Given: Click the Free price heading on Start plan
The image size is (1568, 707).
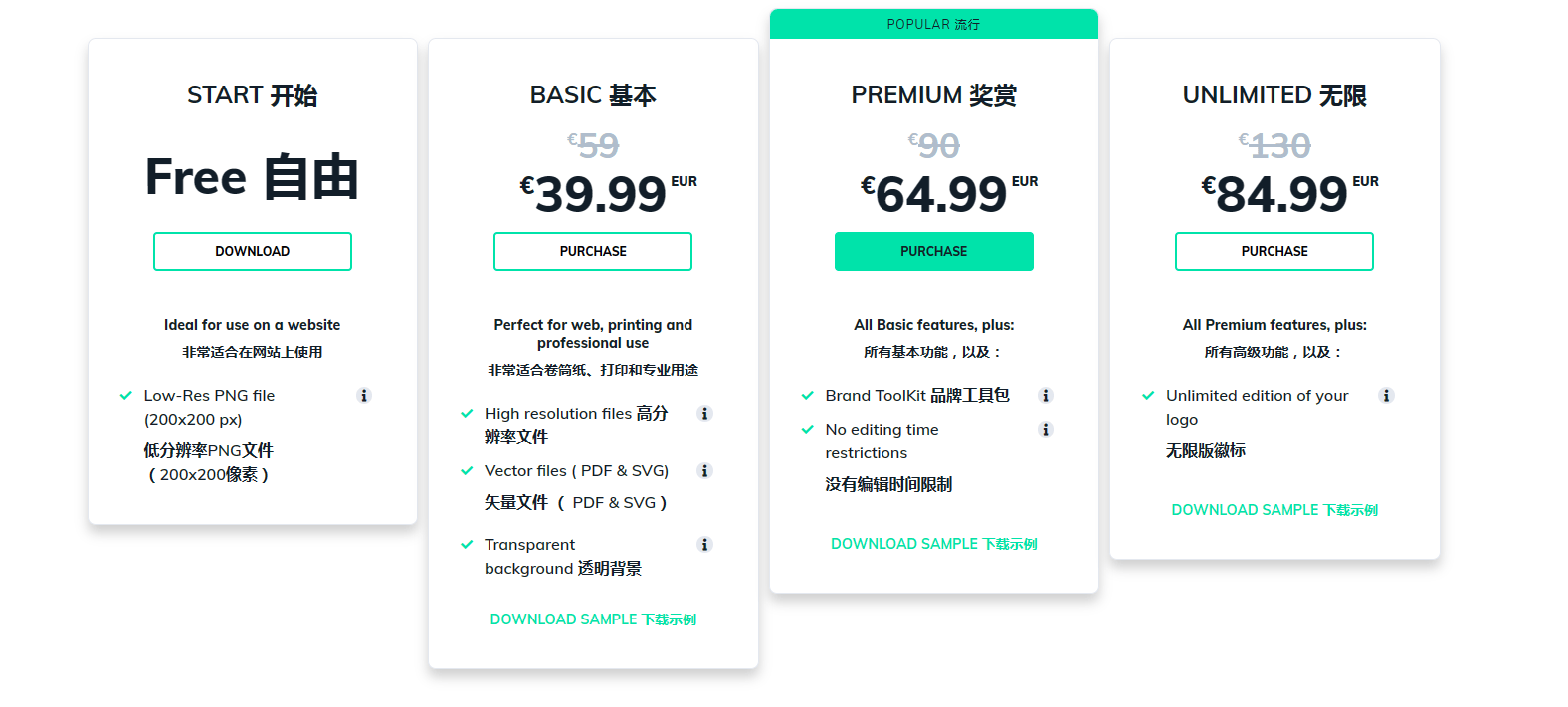Looking at the screenshot, I should (x=252, y=177).
